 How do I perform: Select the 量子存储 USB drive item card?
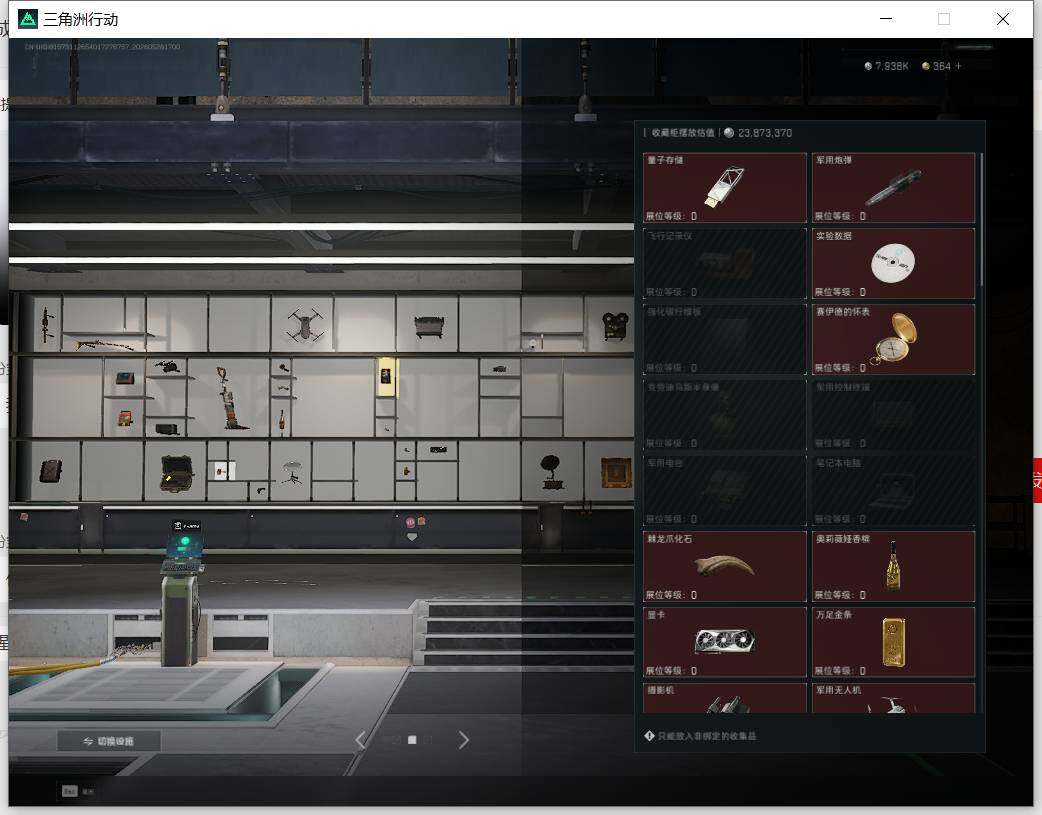[724, 187]
